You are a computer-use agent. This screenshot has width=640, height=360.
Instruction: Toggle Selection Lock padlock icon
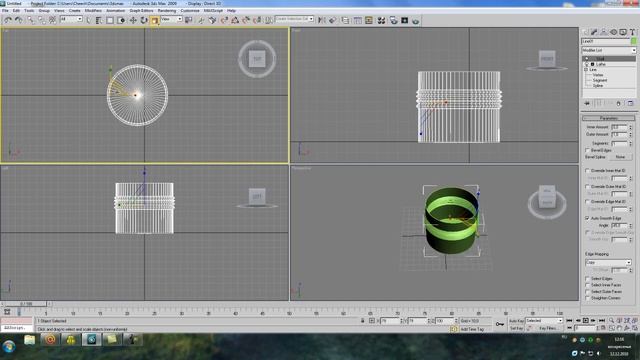pyautogui.click(x=362, y=321)
